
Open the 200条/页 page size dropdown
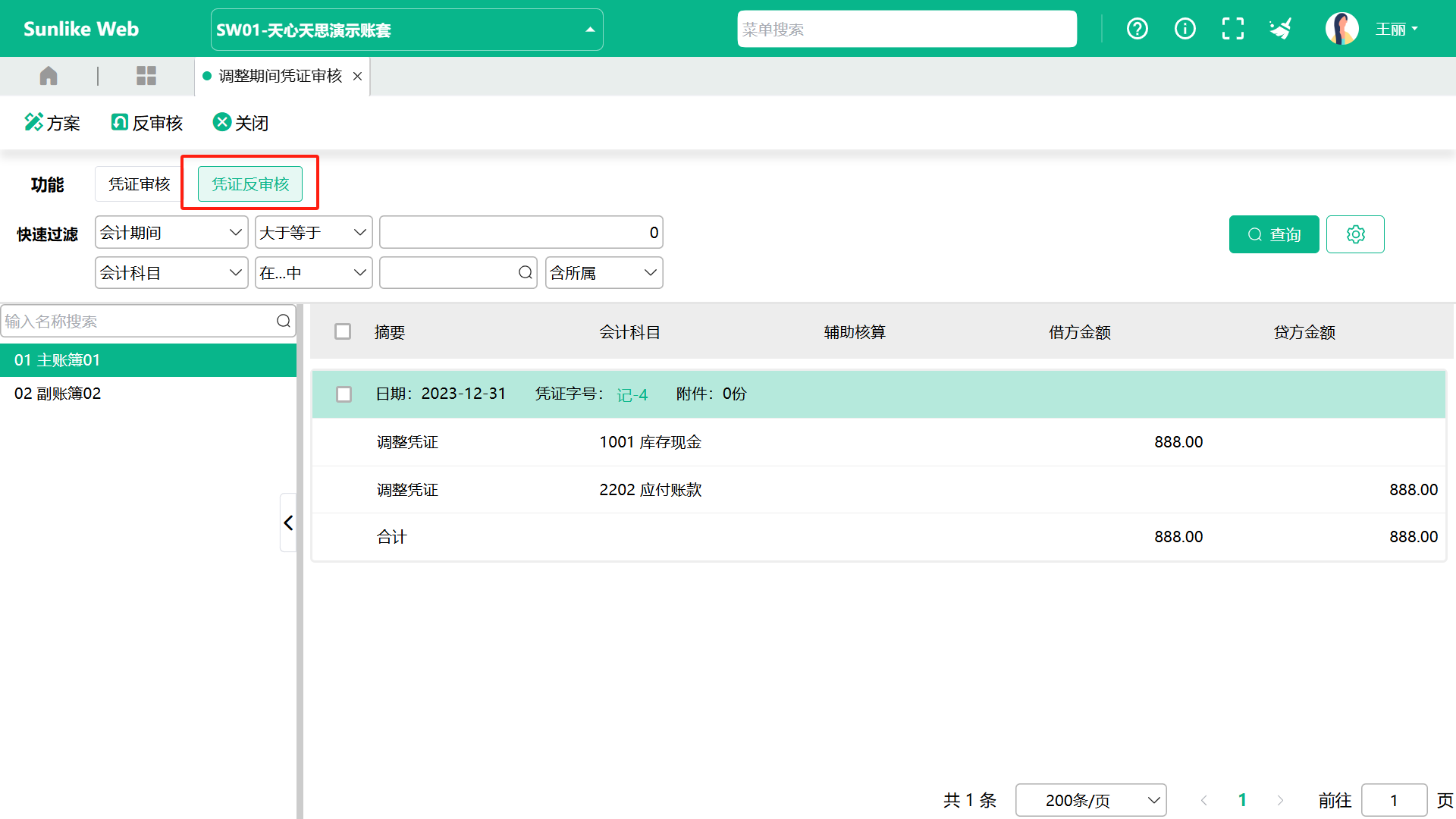(x=1090, y=800)
